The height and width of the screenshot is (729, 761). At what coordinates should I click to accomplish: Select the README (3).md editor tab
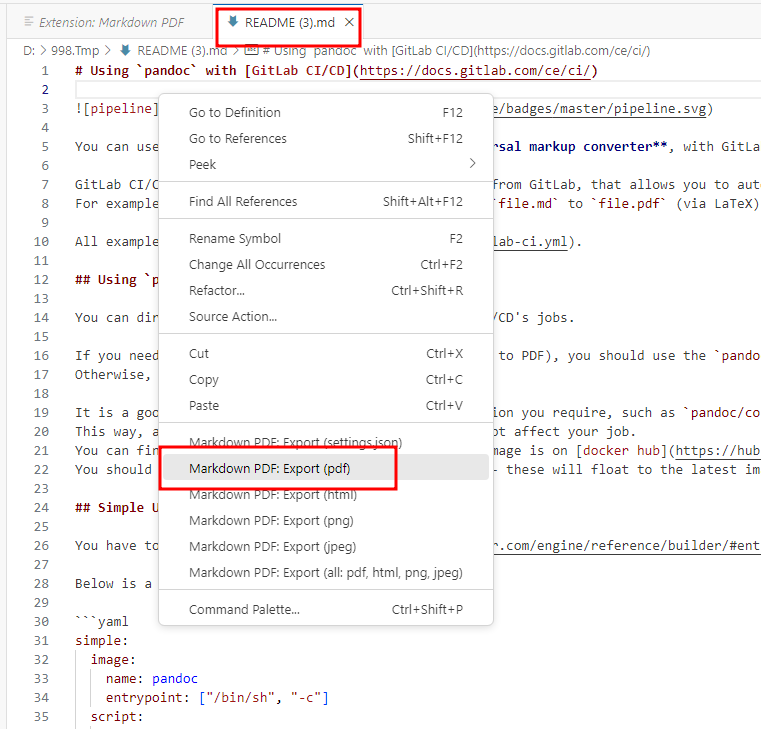[x=289, y=23]
